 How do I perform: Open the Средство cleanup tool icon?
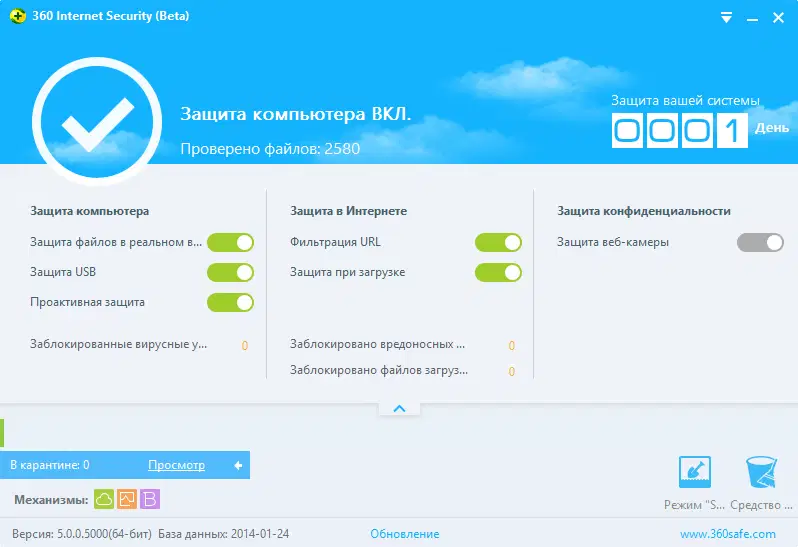pyautogui.click(x=761, y=472)
